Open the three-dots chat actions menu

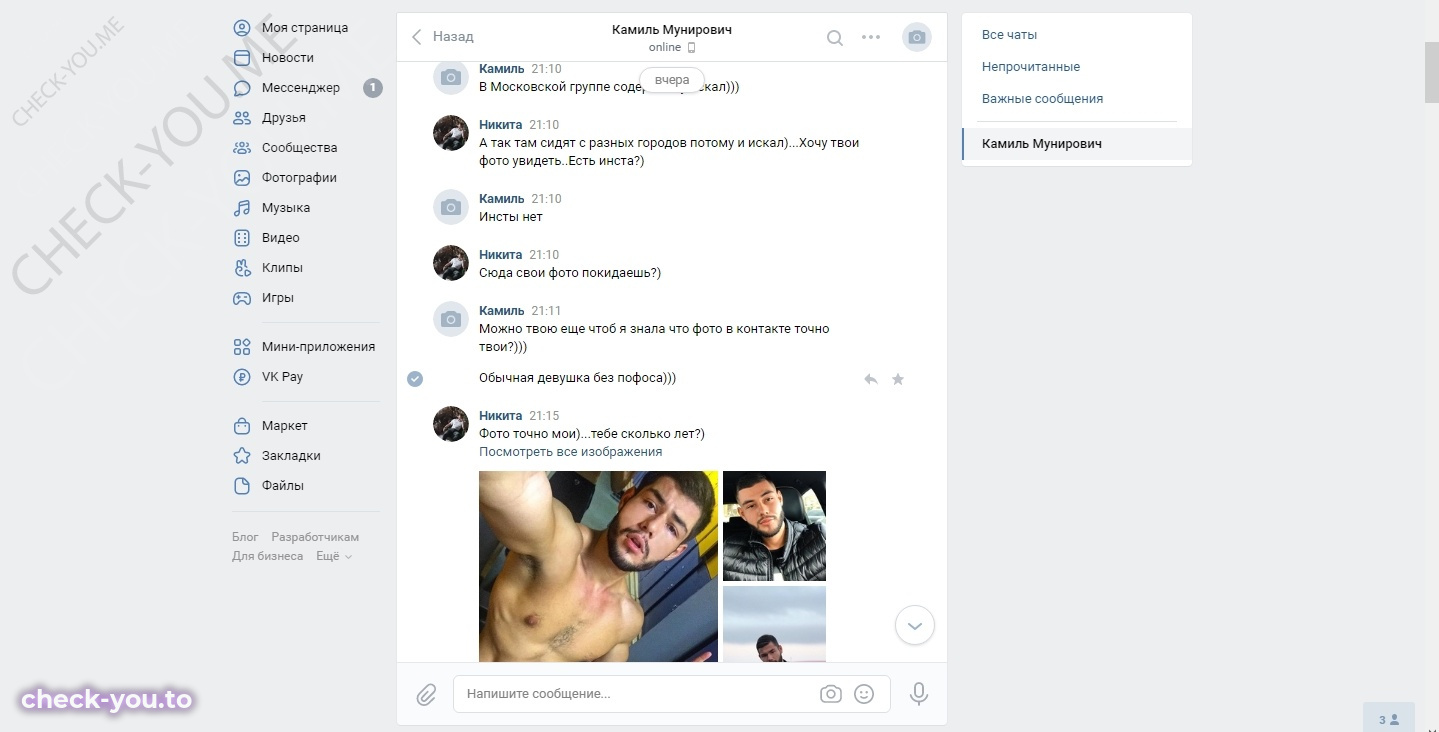coord(871,38)
